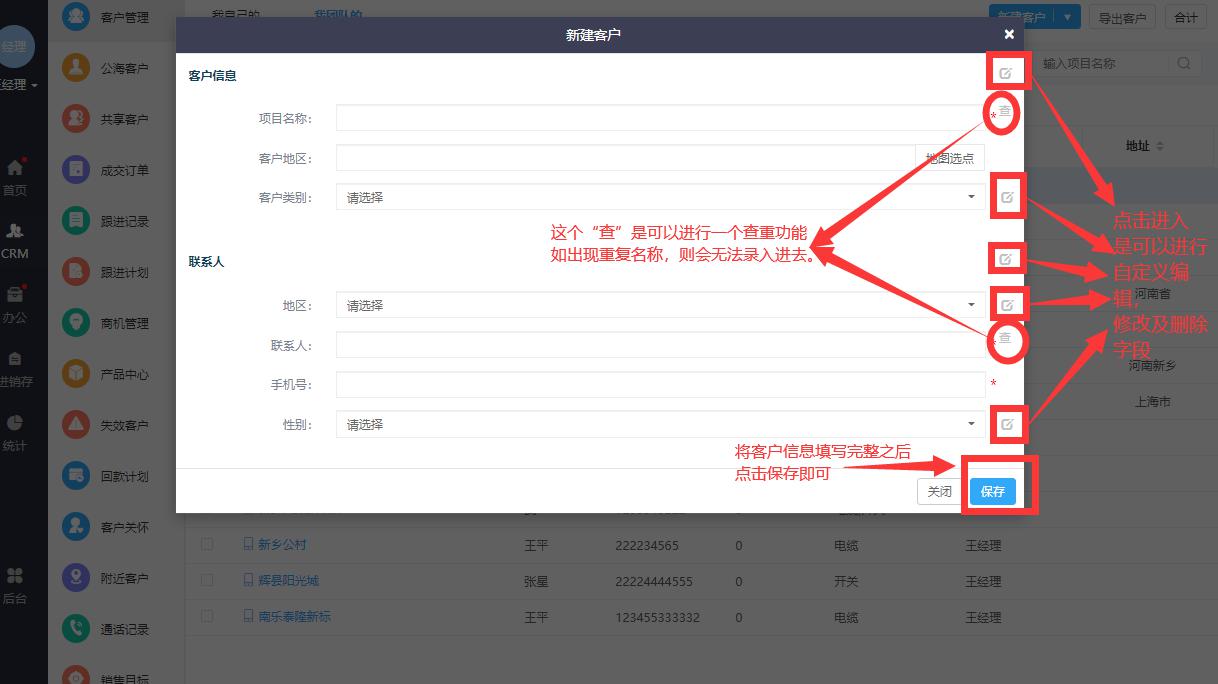This screenshot has height=684, width=1218.
Task: Close the 新建客户 dialog with the X
Action: (1009, 34)
